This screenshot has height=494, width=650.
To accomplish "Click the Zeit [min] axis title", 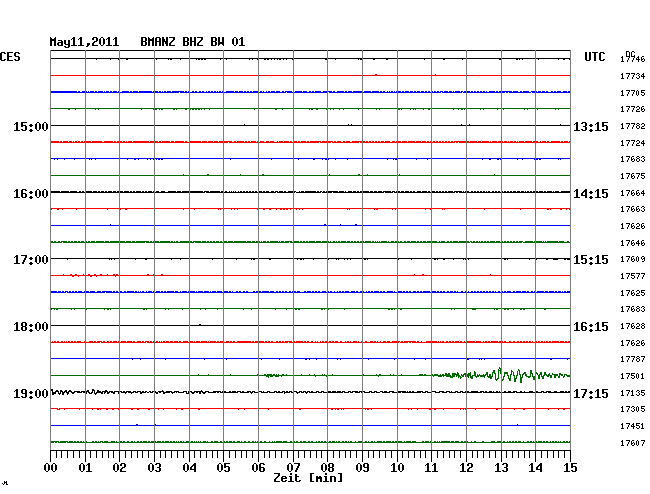I will coord(308,478).
